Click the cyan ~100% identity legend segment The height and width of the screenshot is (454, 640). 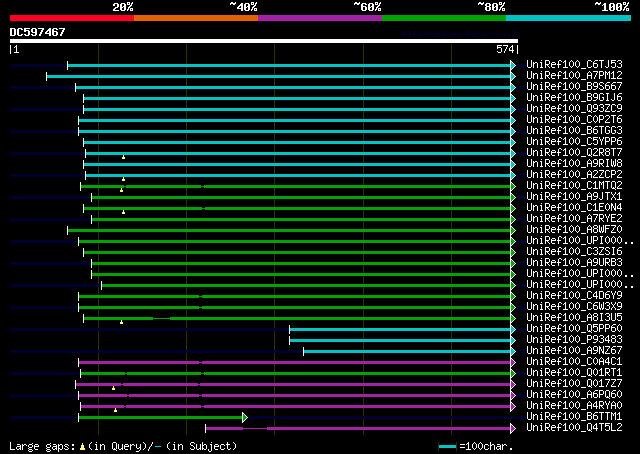point(569,18)
